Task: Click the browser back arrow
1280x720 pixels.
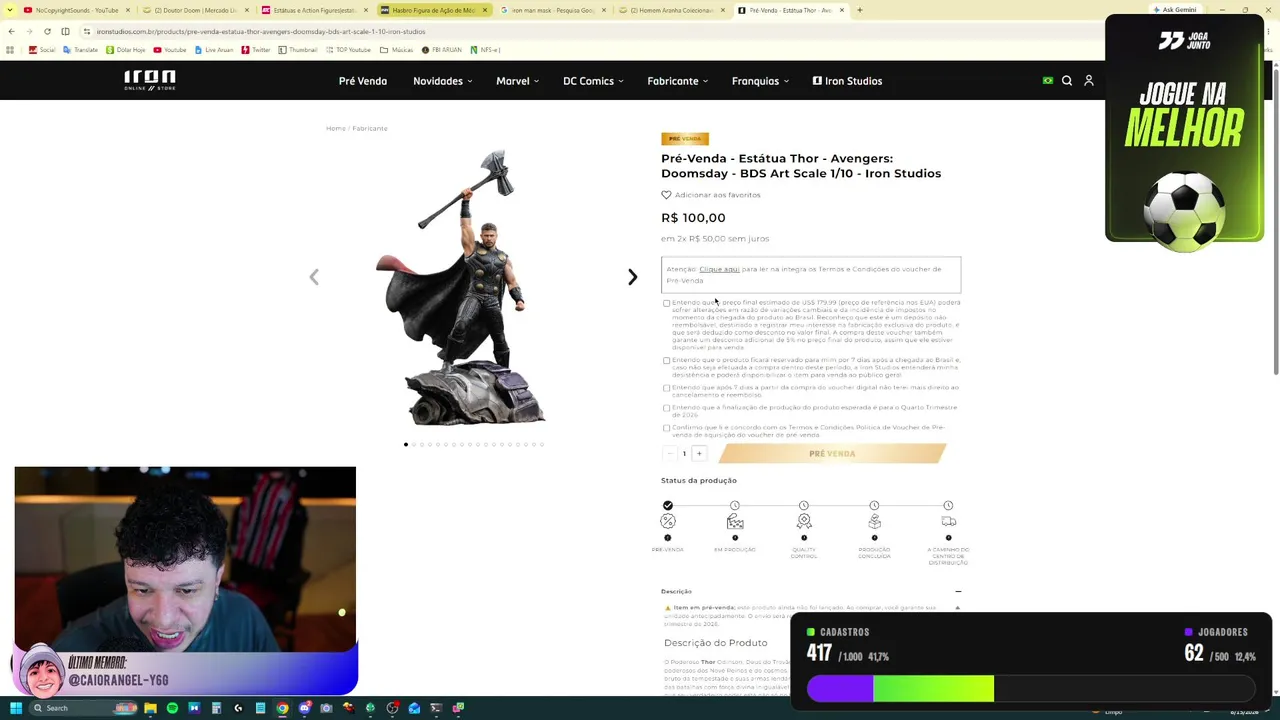Action: click(x=11, y=31)
